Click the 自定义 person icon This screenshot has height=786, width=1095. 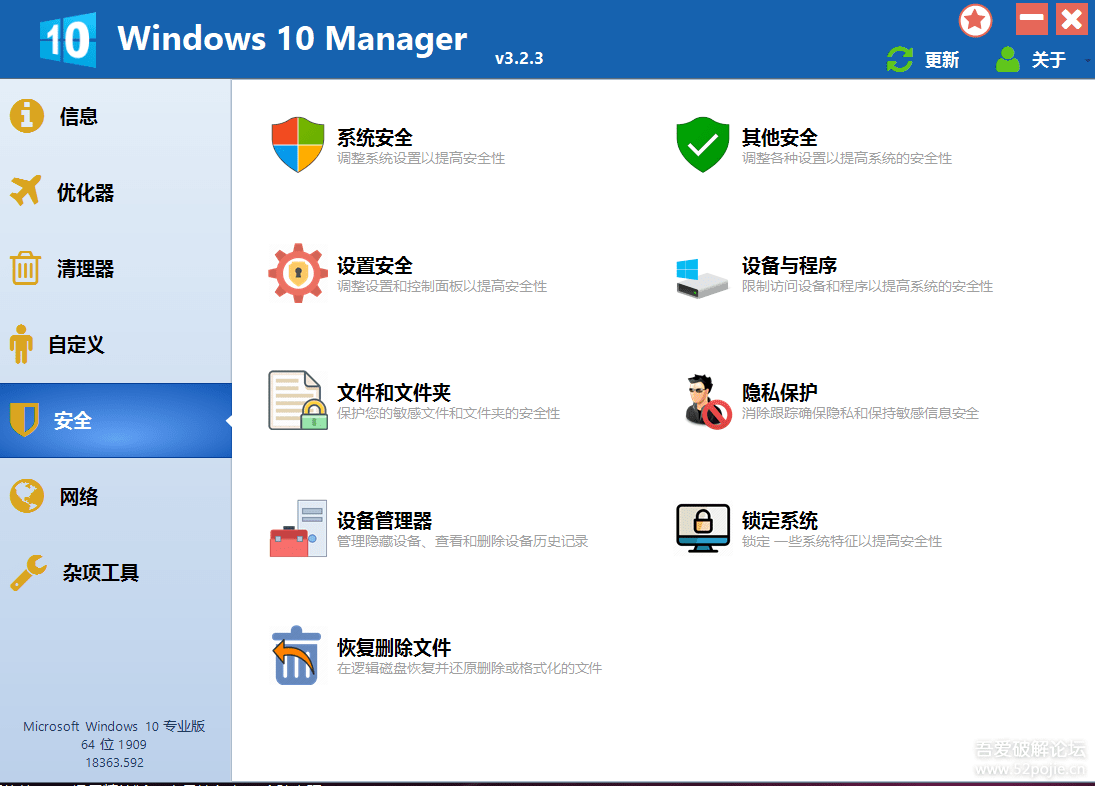click(21, 344)
